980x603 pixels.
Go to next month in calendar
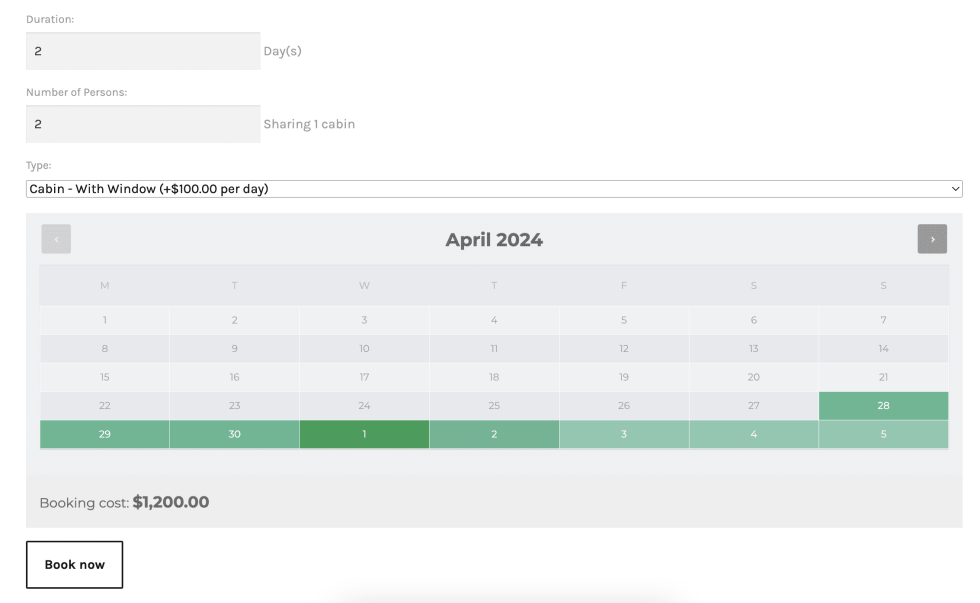pos(932,239)
